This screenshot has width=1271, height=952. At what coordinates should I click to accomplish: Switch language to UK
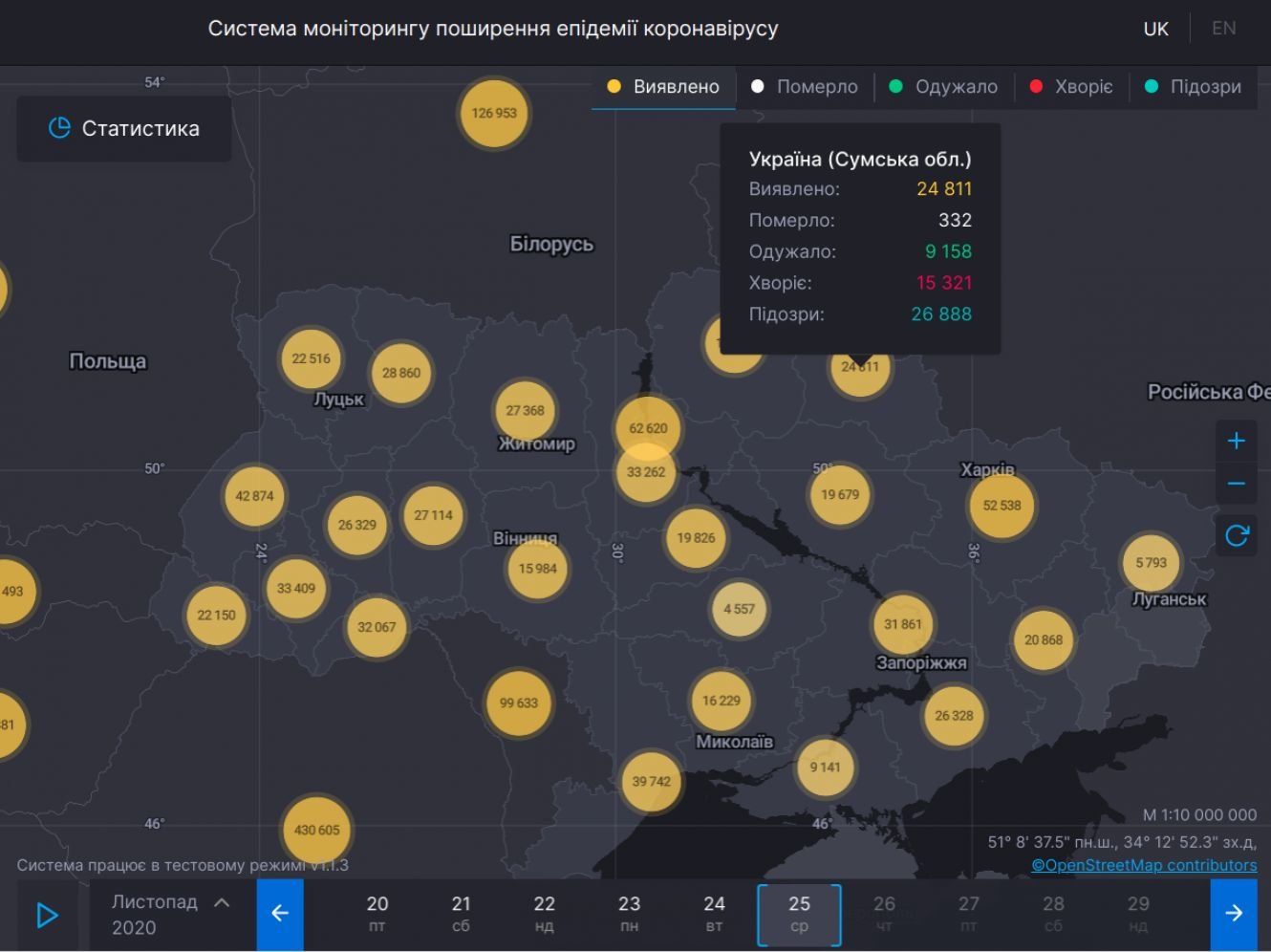click(1155, 29)
